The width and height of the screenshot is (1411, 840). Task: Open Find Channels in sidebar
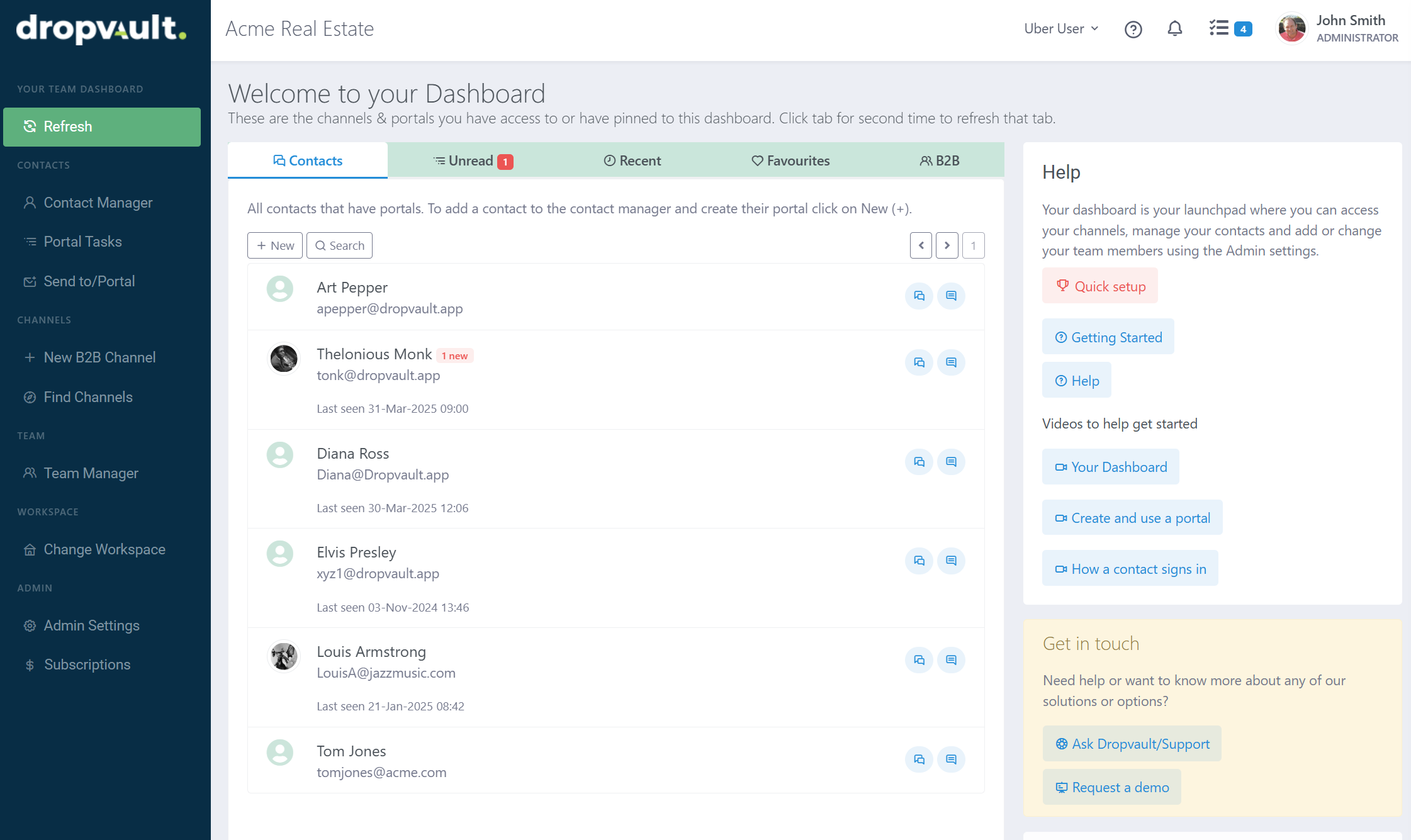78,397
